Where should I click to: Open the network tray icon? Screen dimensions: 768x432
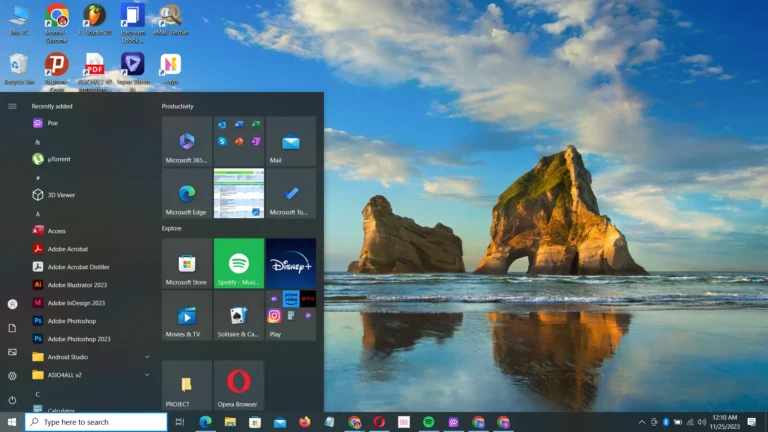click(x=690, y=422)
